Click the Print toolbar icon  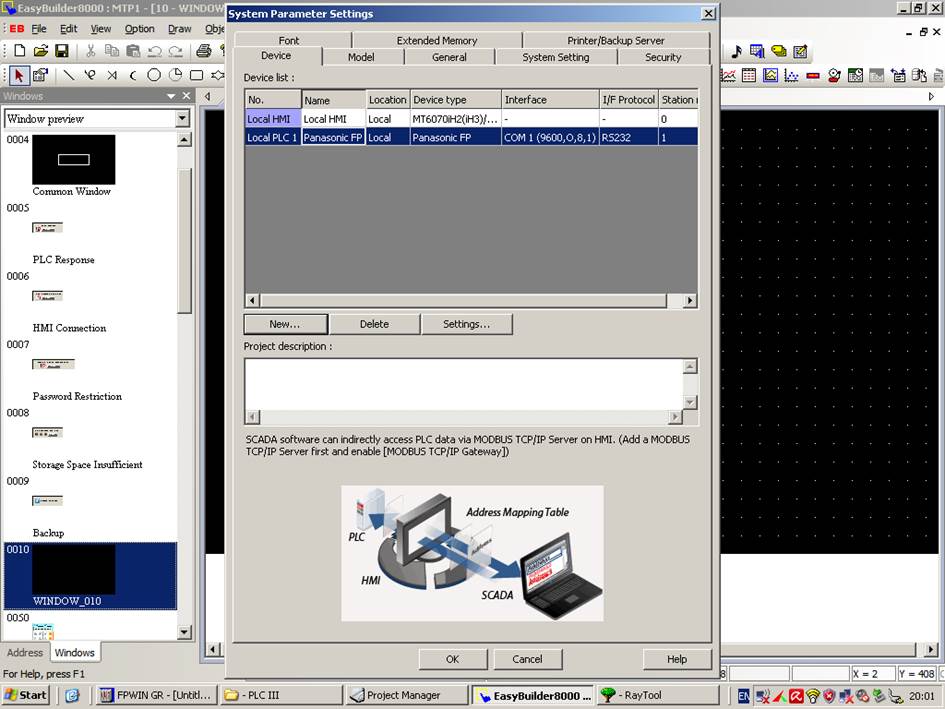click(x=203, y=51)
